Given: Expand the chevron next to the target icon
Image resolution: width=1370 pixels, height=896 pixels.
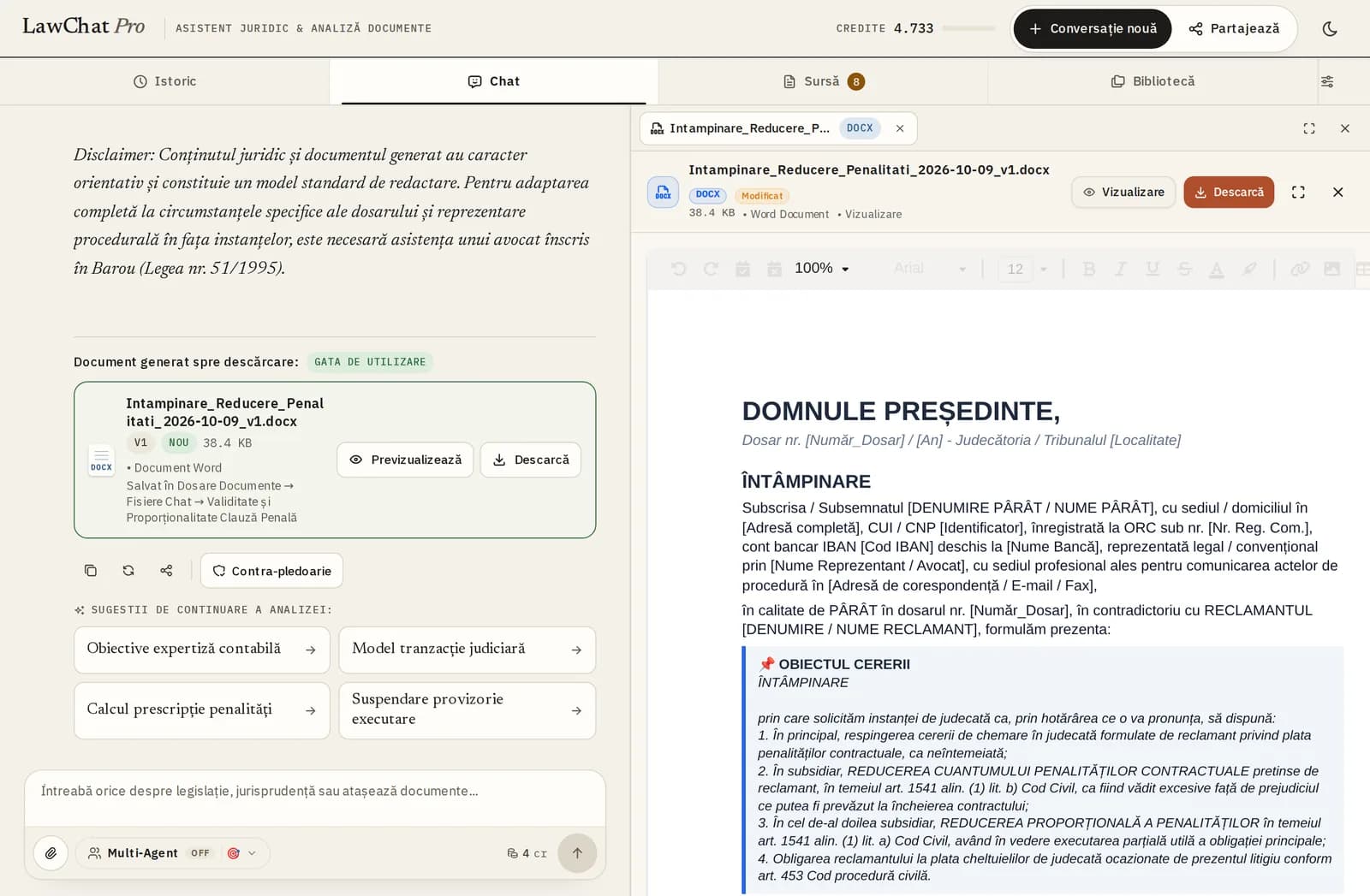Looking at the screenshot, I should (x=252, y=853).
